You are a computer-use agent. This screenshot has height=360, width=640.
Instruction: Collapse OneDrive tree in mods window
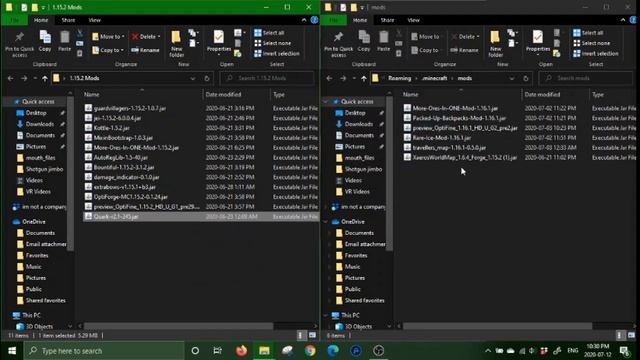[325, 222]
